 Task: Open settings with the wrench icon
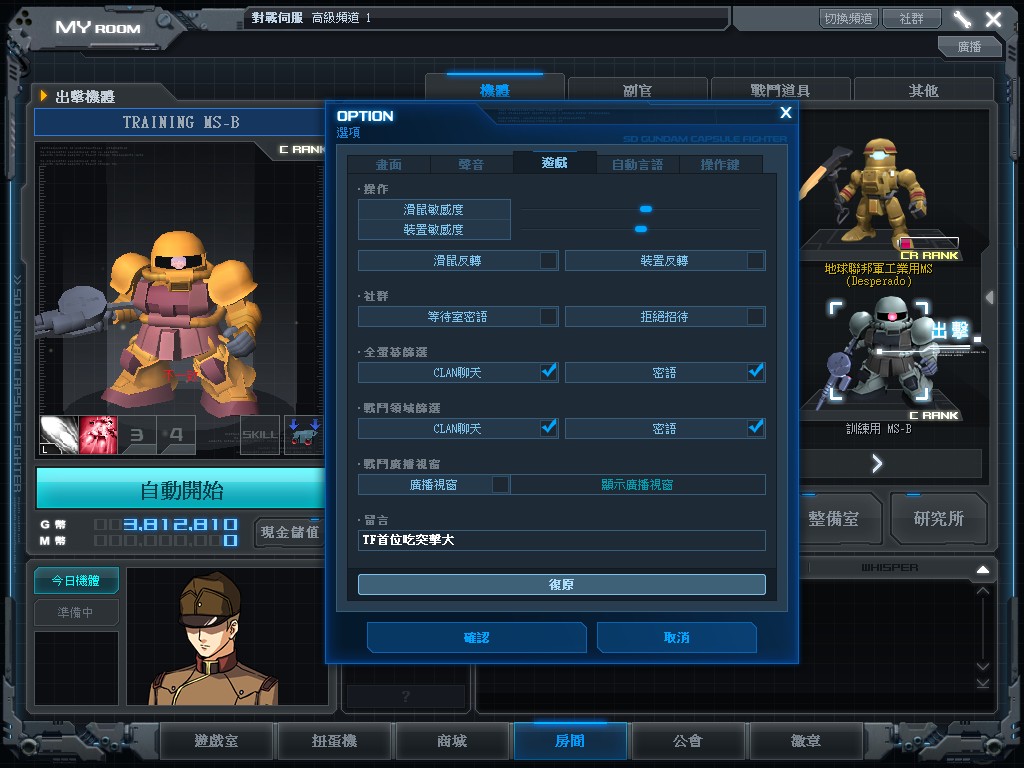click(962, 19)
